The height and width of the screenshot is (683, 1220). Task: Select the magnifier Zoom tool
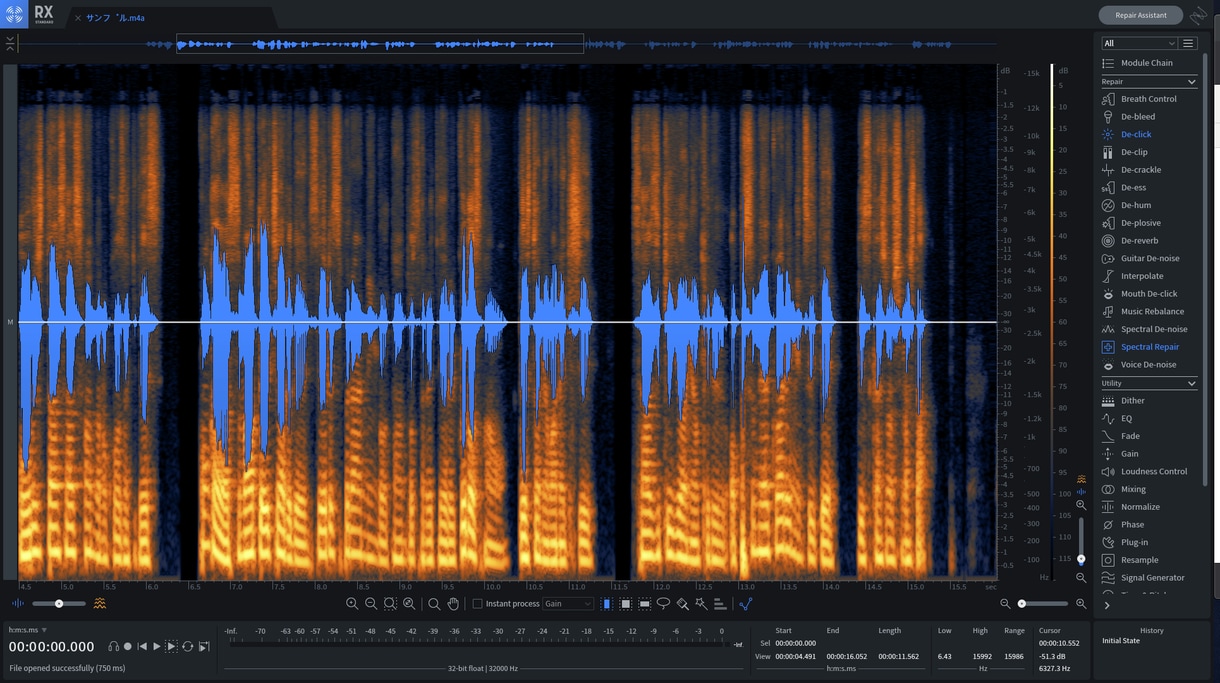click(434, 604)
